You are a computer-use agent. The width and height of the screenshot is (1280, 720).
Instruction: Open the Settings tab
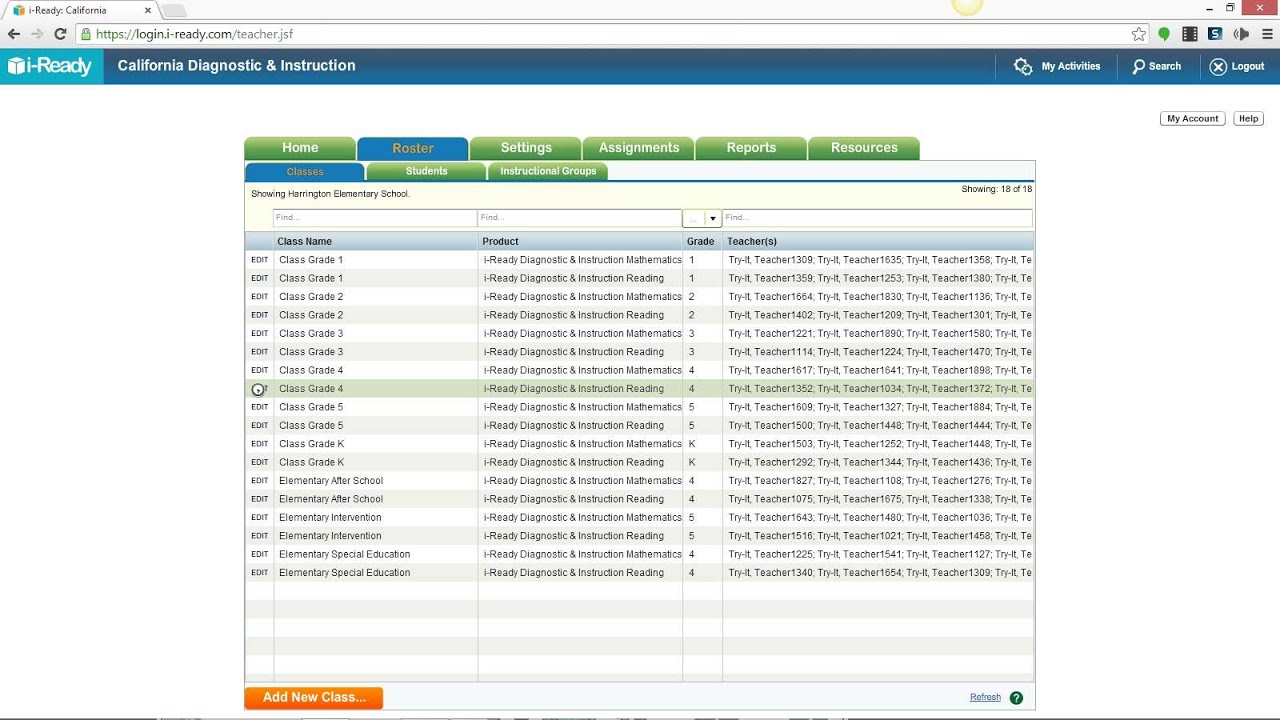pyautogui.click(x=526, y=148)
